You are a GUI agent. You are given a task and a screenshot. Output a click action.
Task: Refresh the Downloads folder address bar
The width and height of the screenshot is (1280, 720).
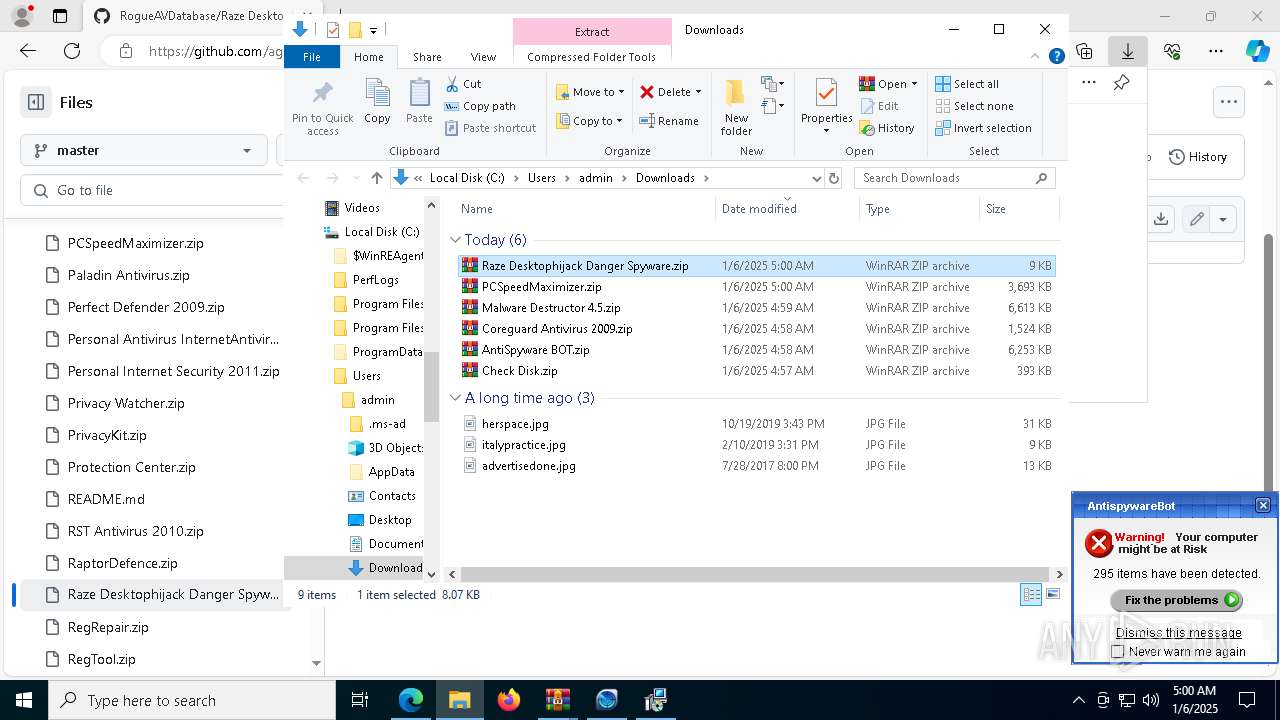834,178
